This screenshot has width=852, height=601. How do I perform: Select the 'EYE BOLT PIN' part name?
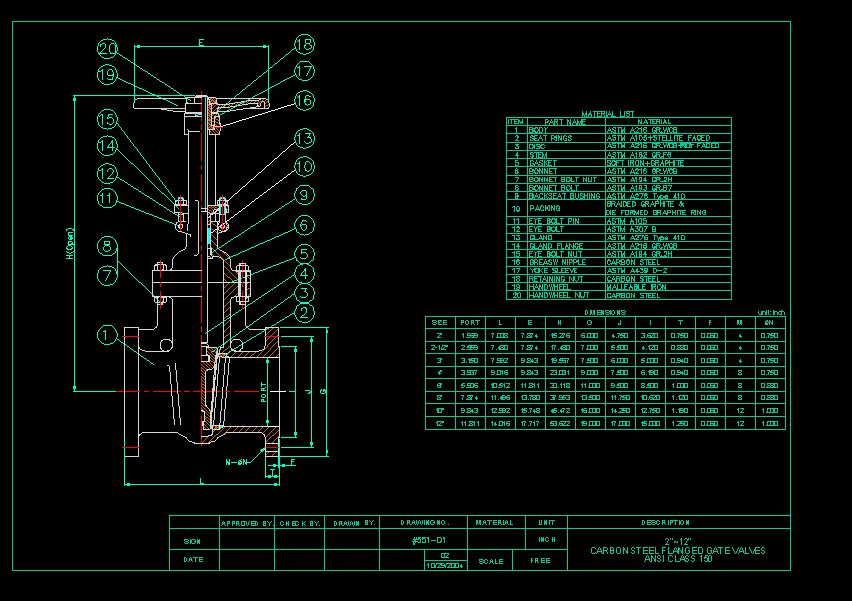click(x=554, y=221)
